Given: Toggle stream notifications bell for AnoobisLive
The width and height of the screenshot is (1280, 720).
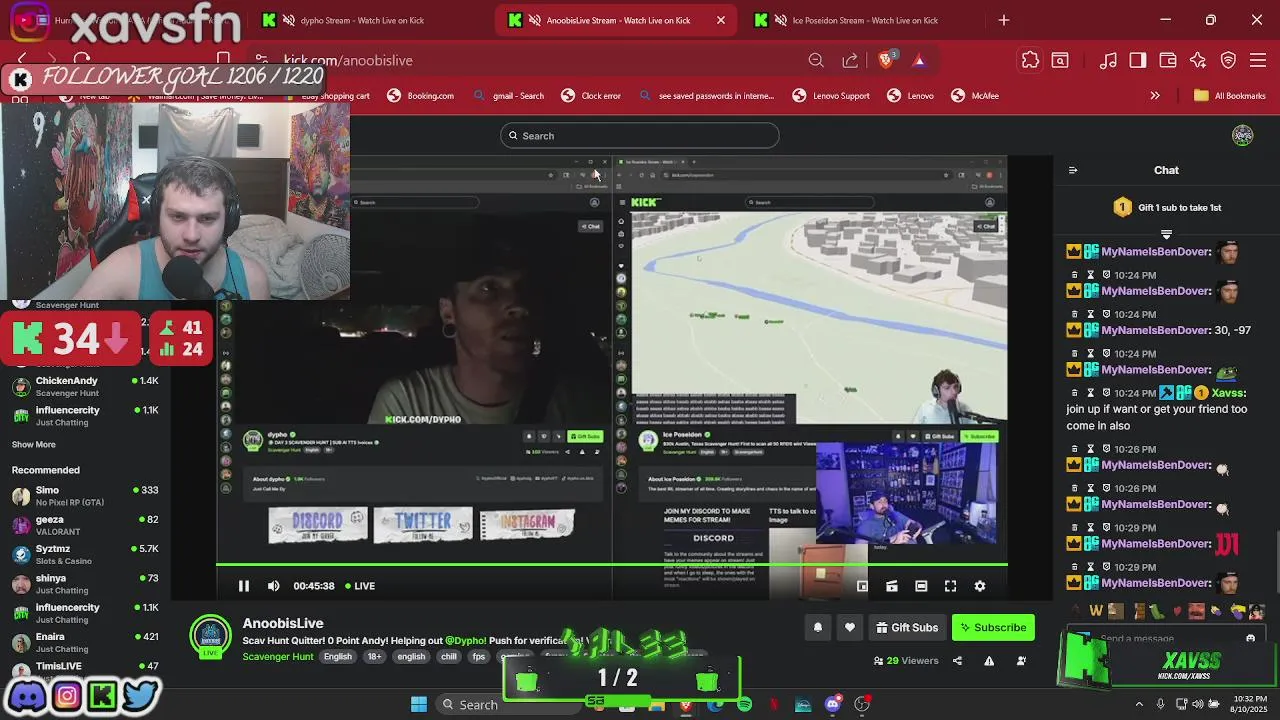Looking at the screenshot, I should tap(817, 627).
